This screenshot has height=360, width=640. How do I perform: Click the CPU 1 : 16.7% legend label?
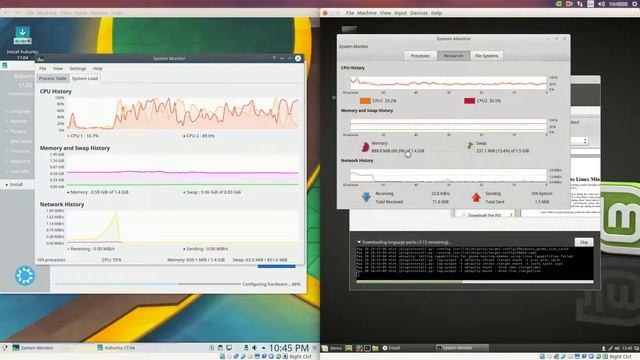(83, 136)
